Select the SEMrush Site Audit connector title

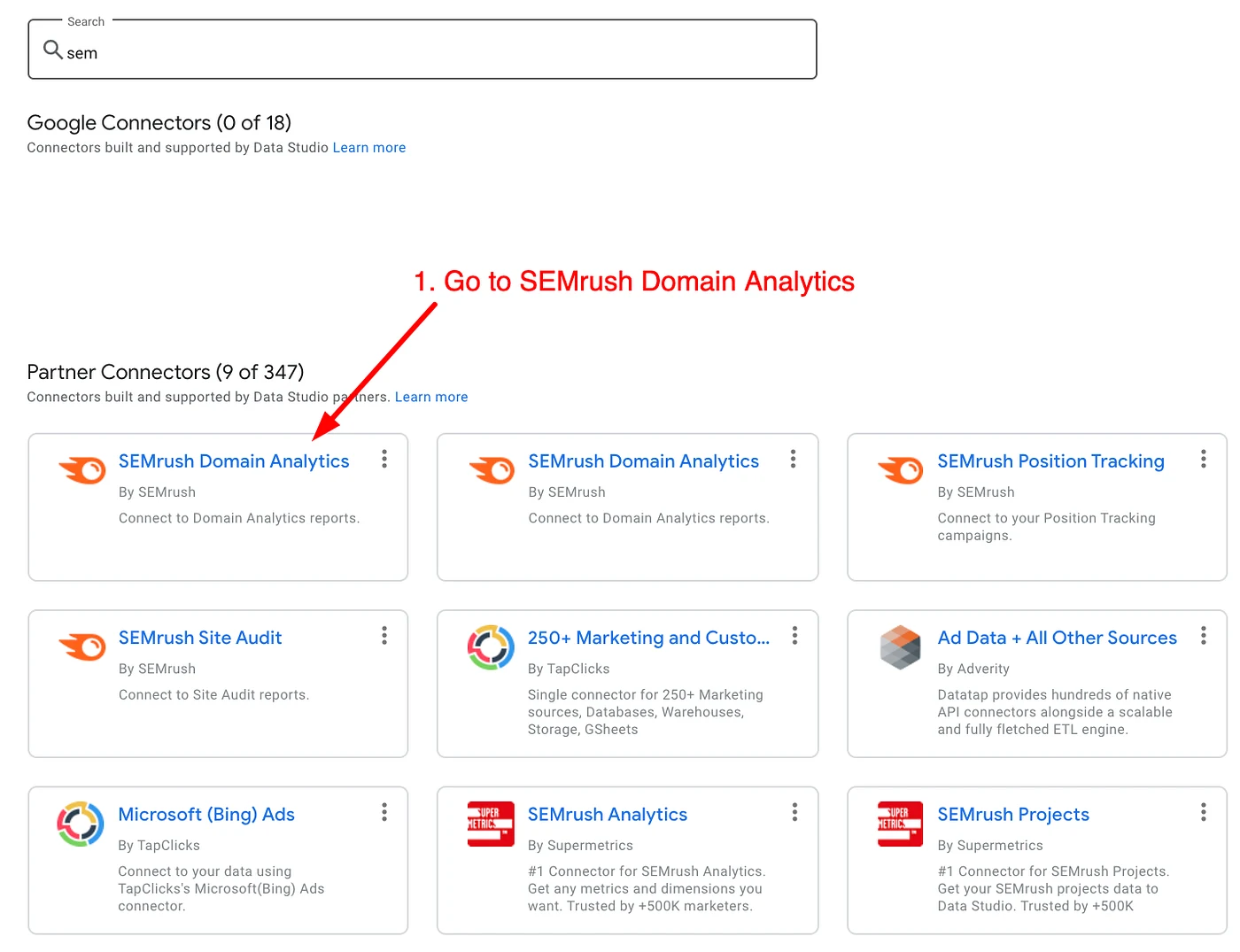point(200,638)
